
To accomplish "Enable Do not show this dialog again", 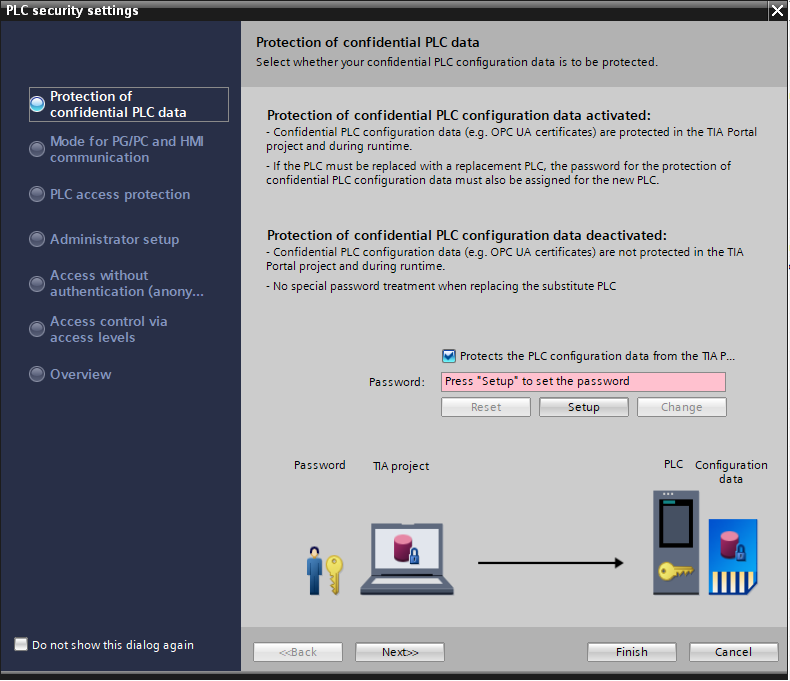I will pyautogui.click(x=21, y=645).
